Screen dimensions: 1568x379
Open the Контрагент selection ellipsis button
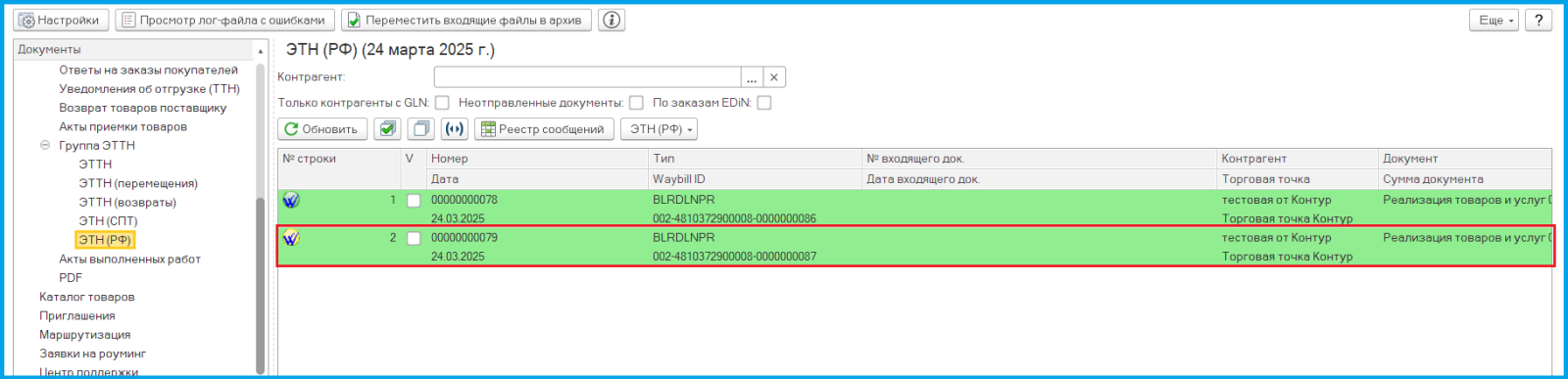(752, 77)
